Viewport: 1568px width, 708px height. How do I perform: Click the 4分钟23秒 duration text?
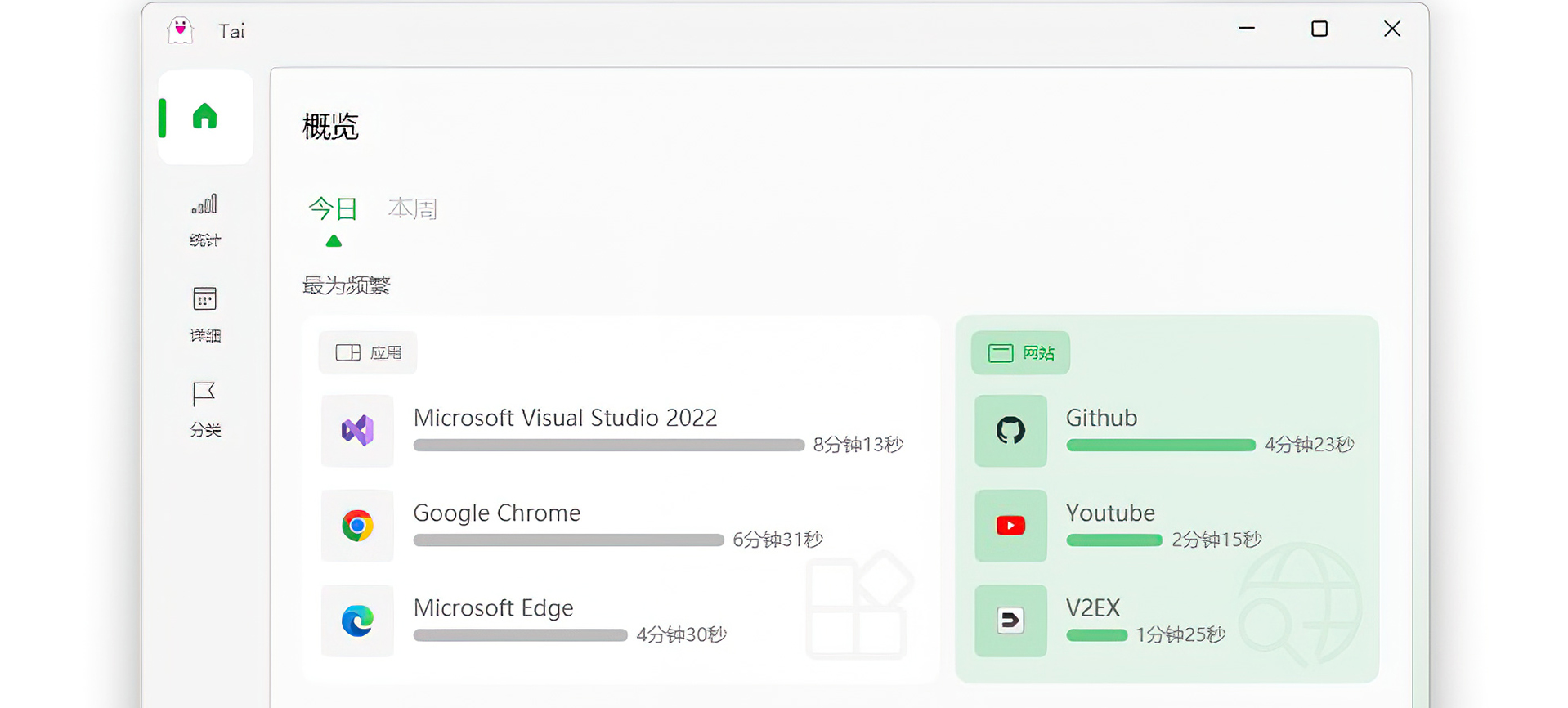click(x=1310, y=445)
